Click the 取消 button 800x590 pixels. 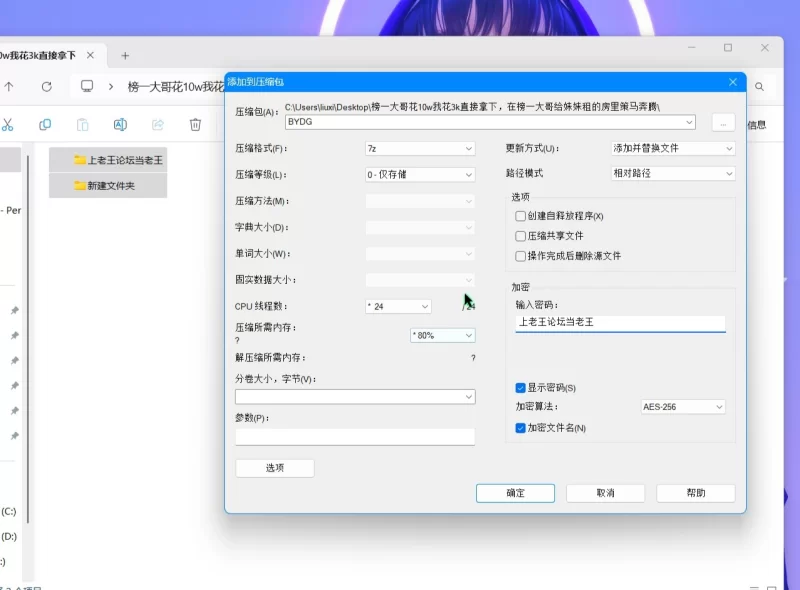(x=606, y=493)
